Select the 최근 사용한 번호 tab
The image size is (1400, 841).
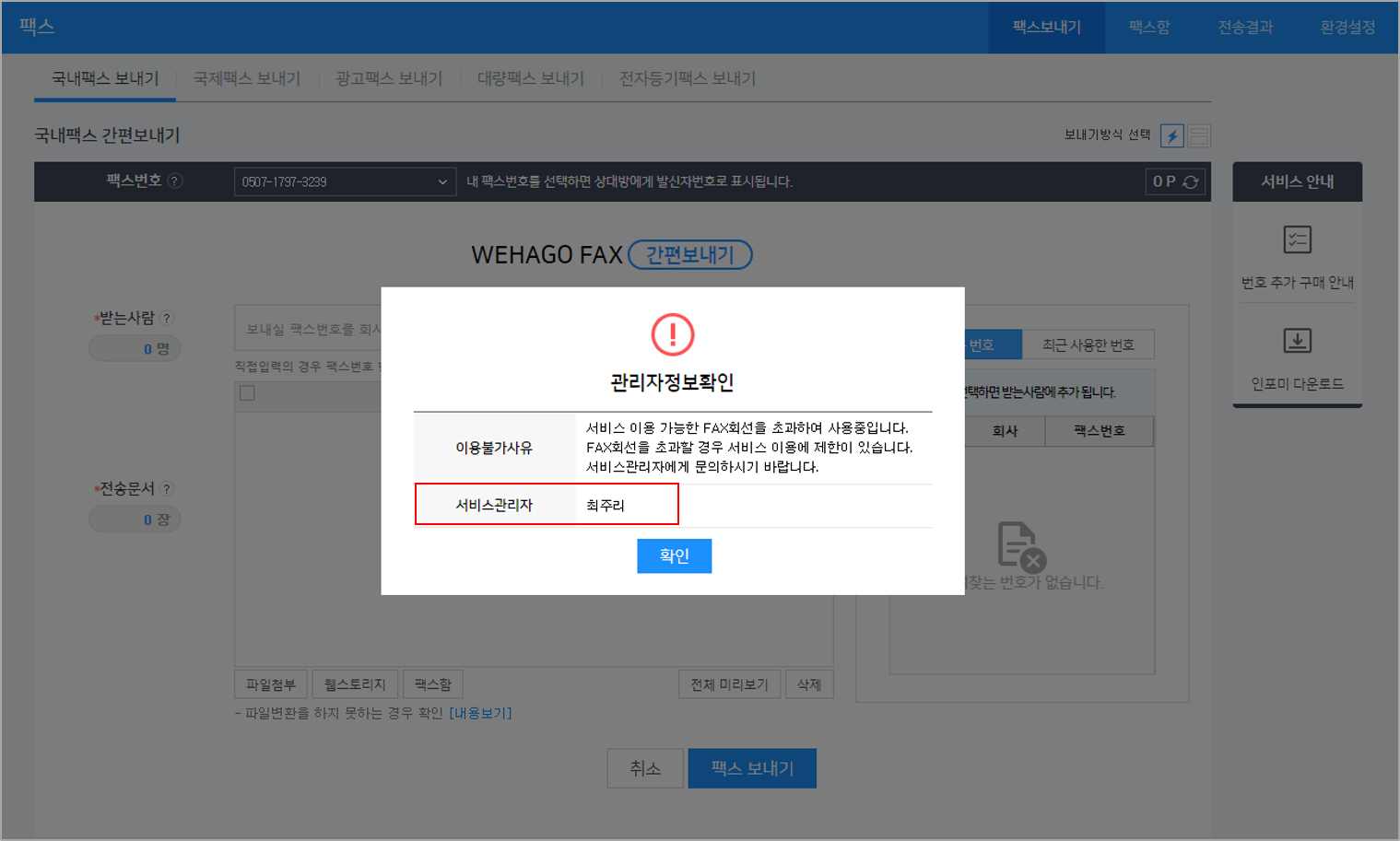(x=1088, y=345)
